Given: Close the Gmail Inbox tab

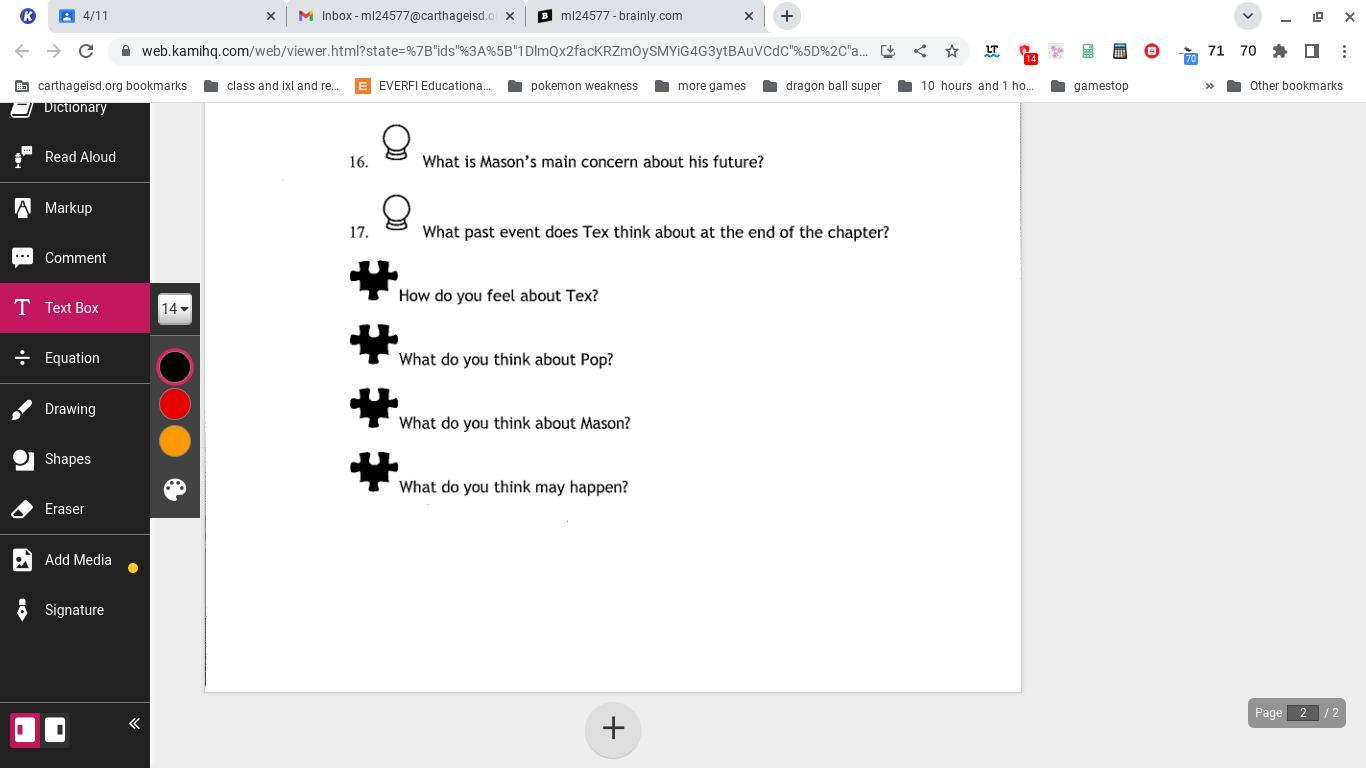Looking at the screenshot, I should tap(510, 16).
